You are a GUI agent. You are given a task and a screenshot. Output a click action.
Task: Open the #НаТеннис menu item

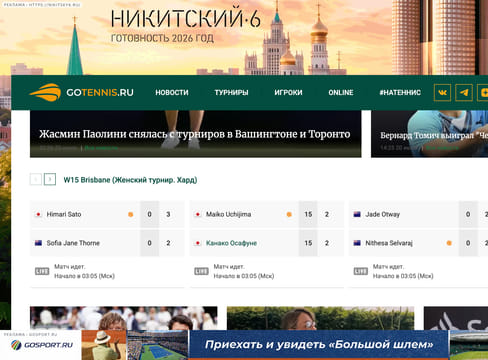coord(400,92)
